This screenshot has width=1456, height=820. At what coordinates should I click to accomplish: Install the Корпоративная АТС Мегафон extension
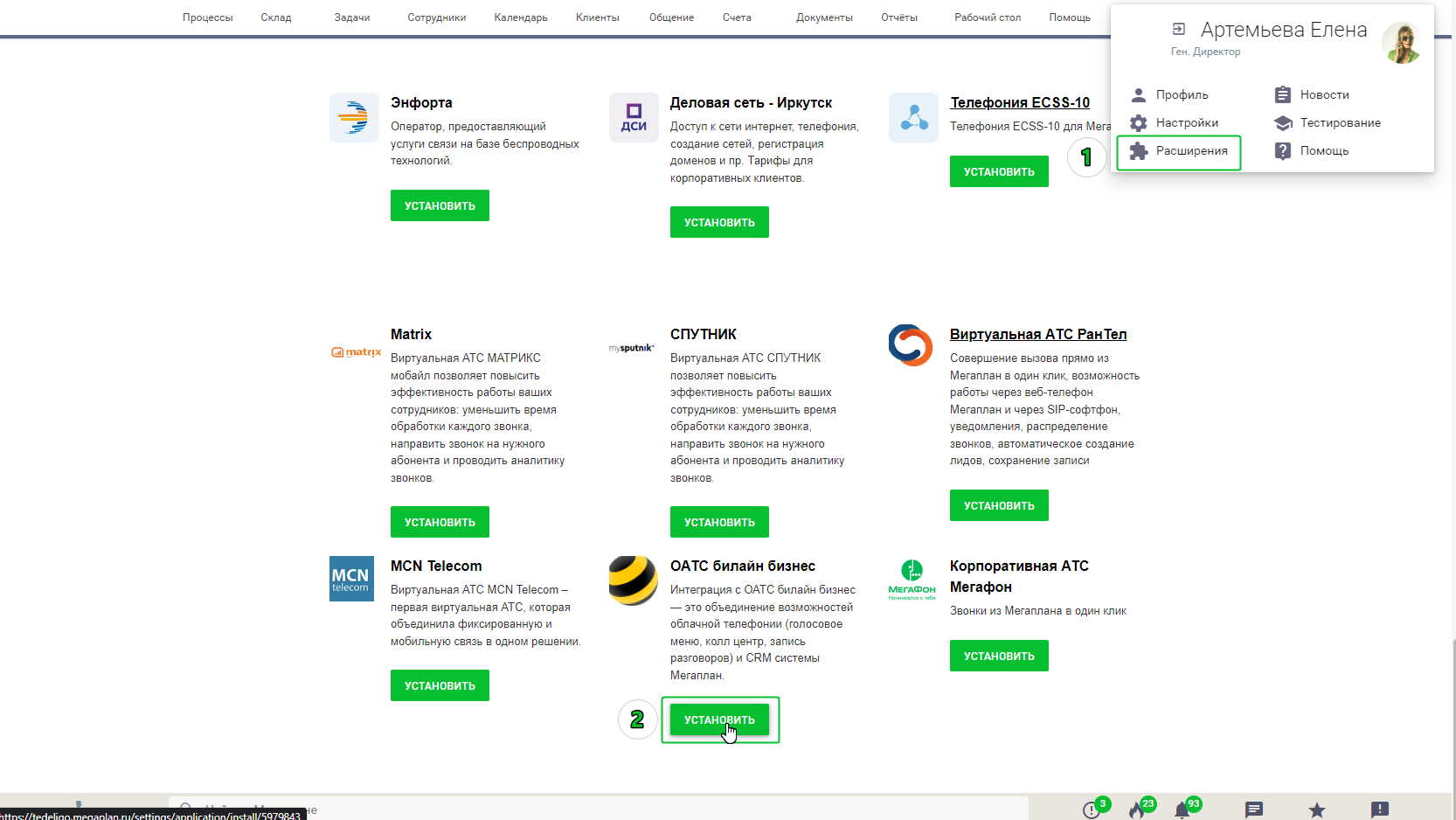coord(999,656)
